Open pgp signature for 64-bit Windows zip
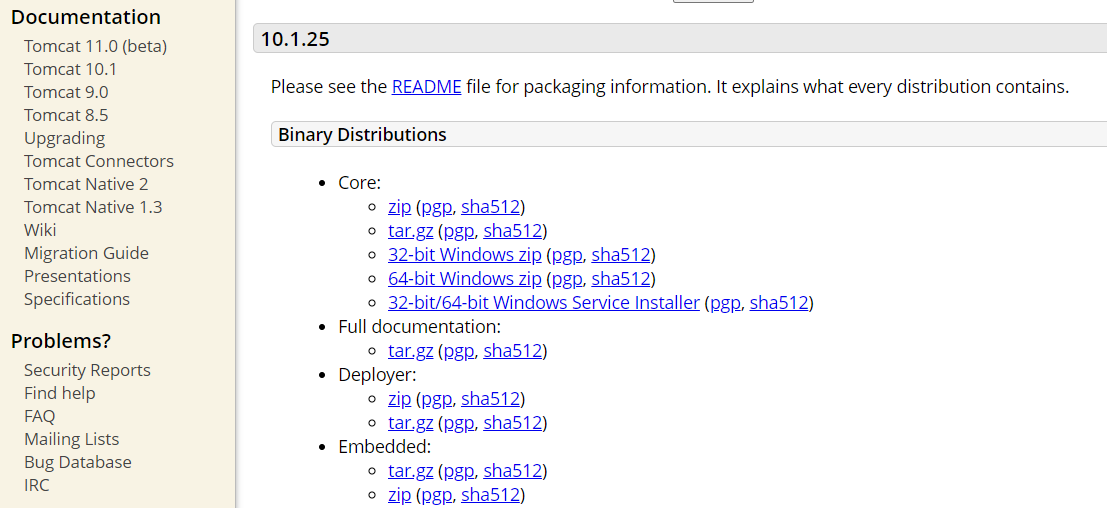The image size is (1107, 508). pyautogui.click(x=566, y=279)
